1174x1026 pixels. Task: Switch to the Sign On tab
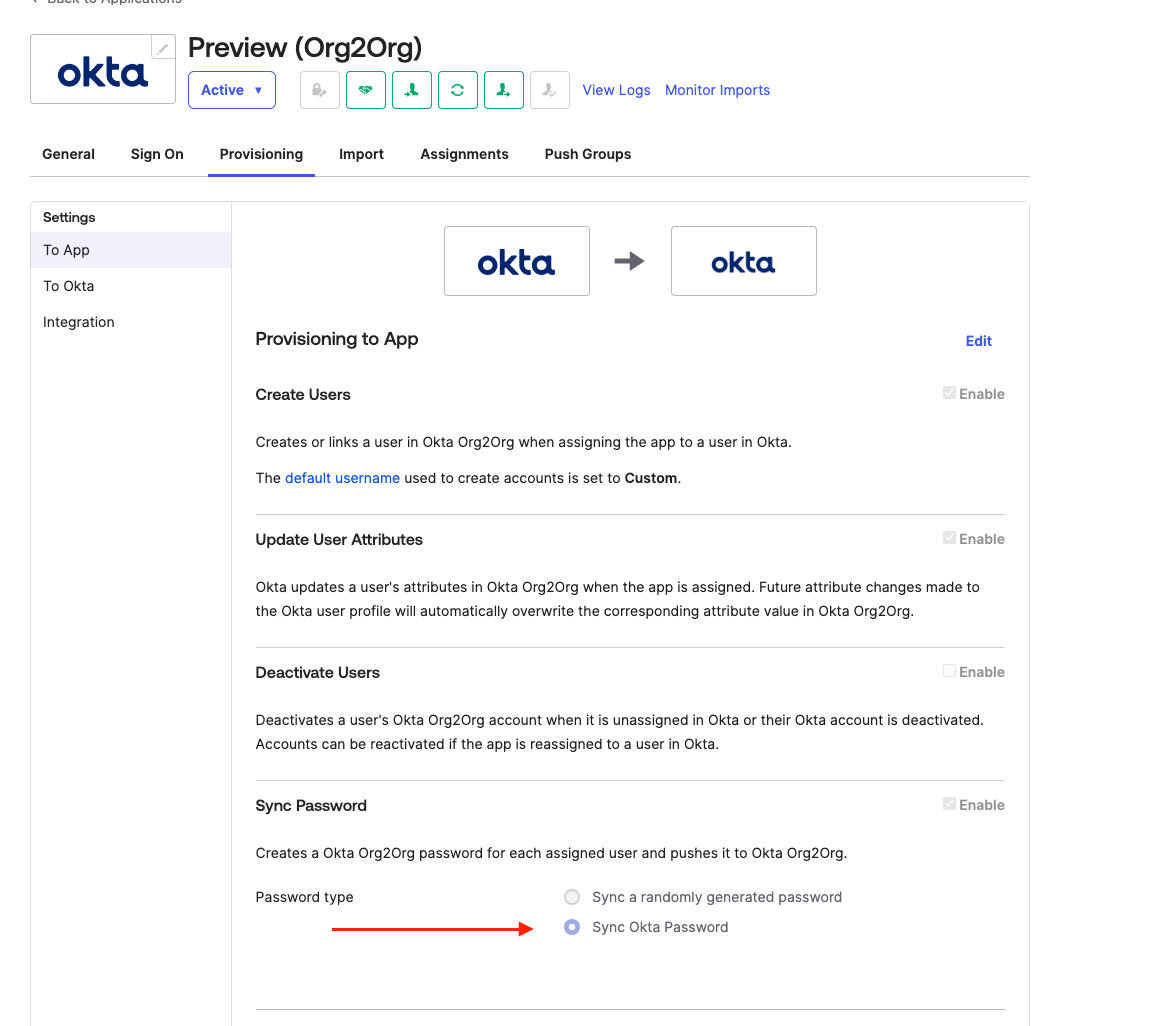point(157,154)
